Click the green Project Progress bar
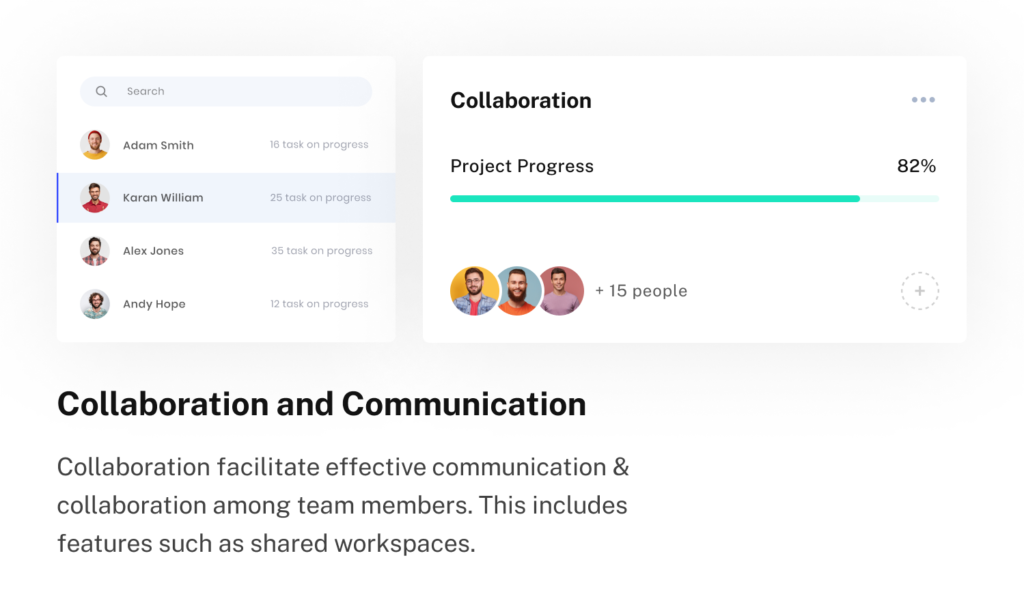Image resolution: width=1024 pixels, height=616 pixels. coord(655,199)
